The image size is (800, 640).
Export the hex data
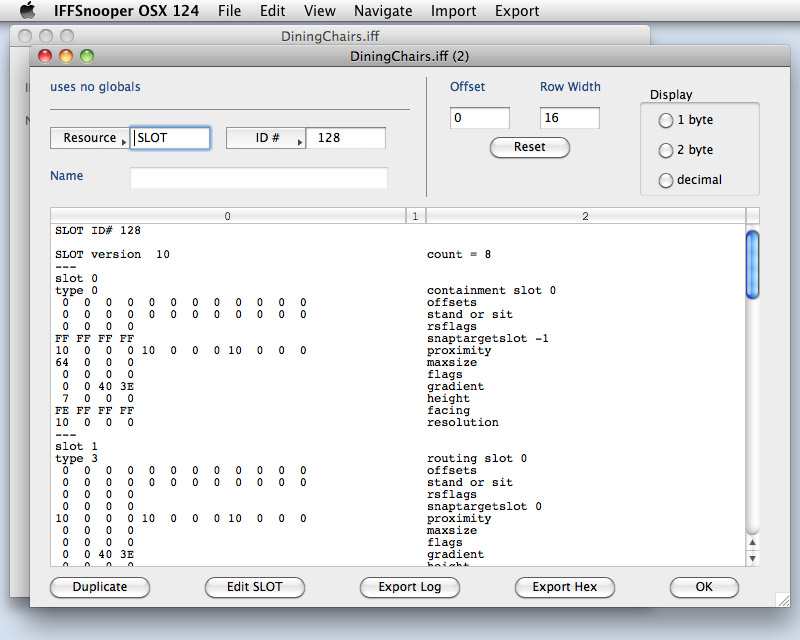click(564, 587)
